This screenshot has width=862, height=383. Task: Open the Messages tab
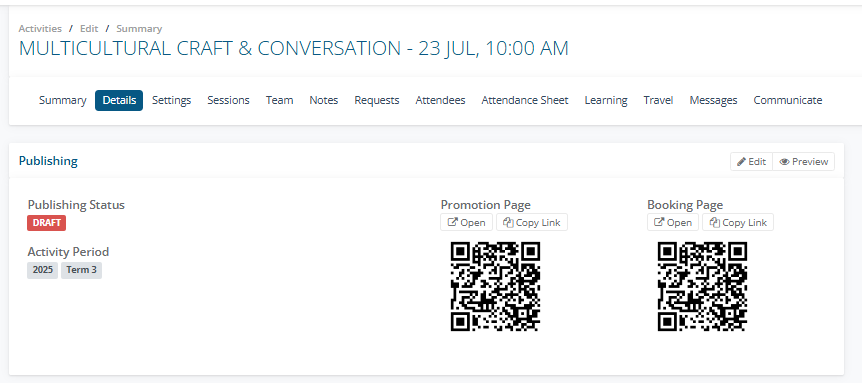point(714,101)
